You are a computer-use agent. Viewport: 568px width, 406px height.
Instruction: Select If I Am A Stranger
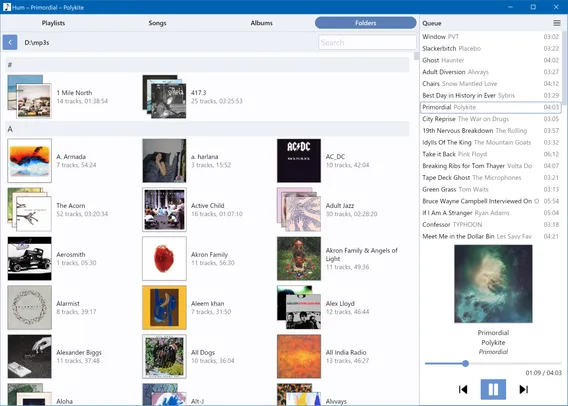pyautogui.click(x=490, y=213)
